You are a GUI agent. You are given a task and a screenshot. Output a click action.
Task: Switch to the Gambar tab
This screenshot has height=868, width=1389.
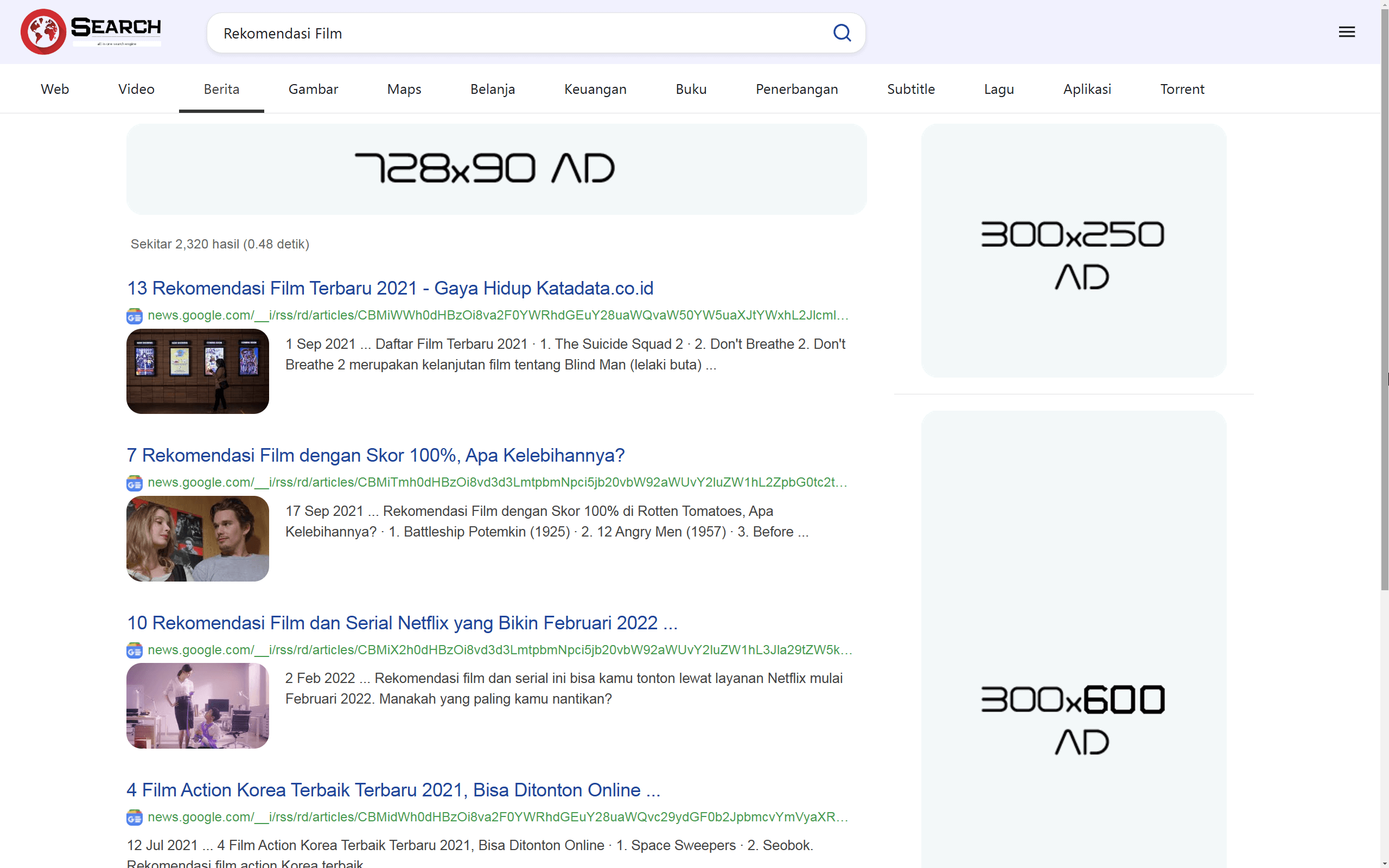[x=314, y=89]
